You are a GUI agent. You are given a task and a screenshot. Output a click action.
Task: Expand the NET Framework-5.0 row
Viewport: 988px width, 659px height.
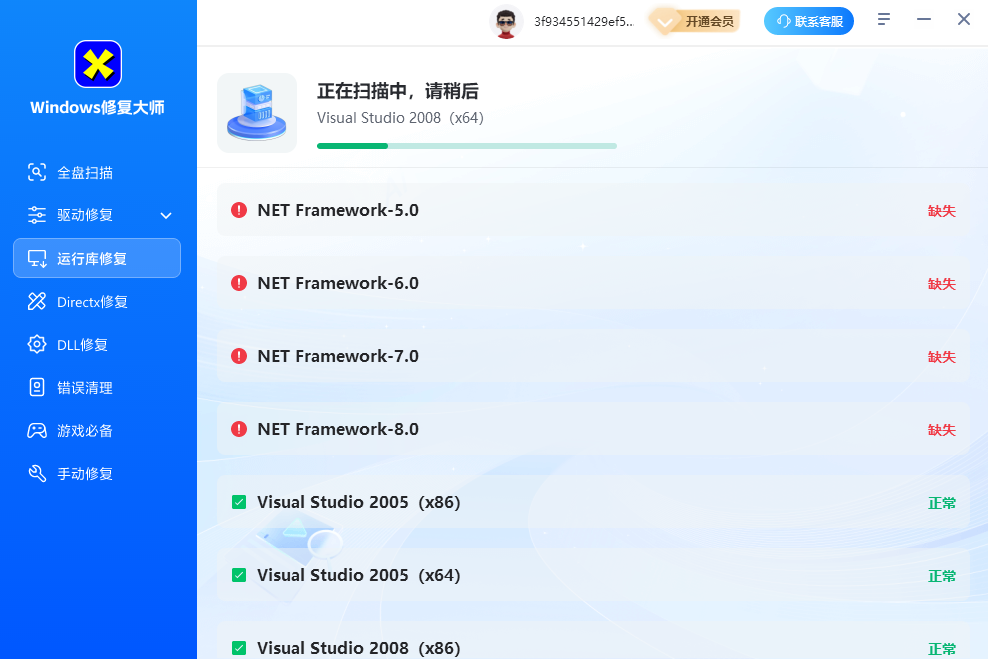click(592, 210)
